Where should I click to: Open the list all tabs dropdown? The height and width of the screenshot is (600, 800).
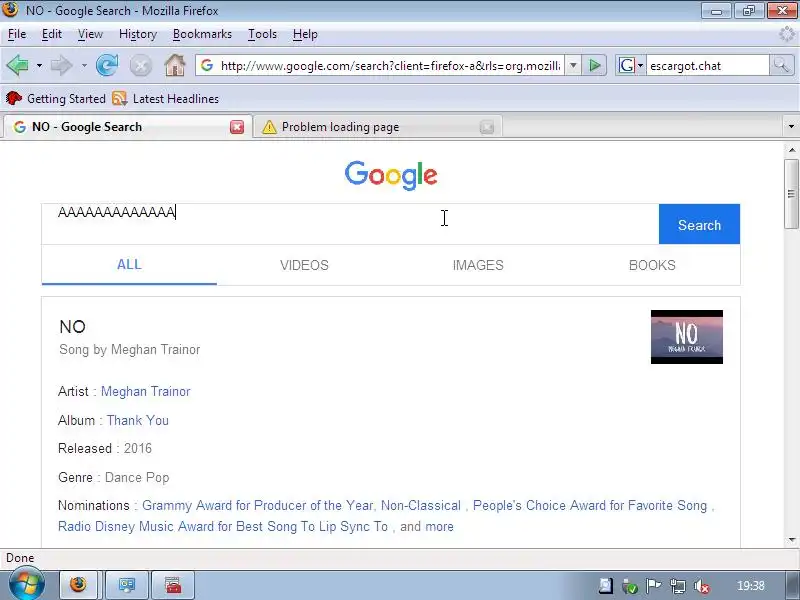(791, 127)
